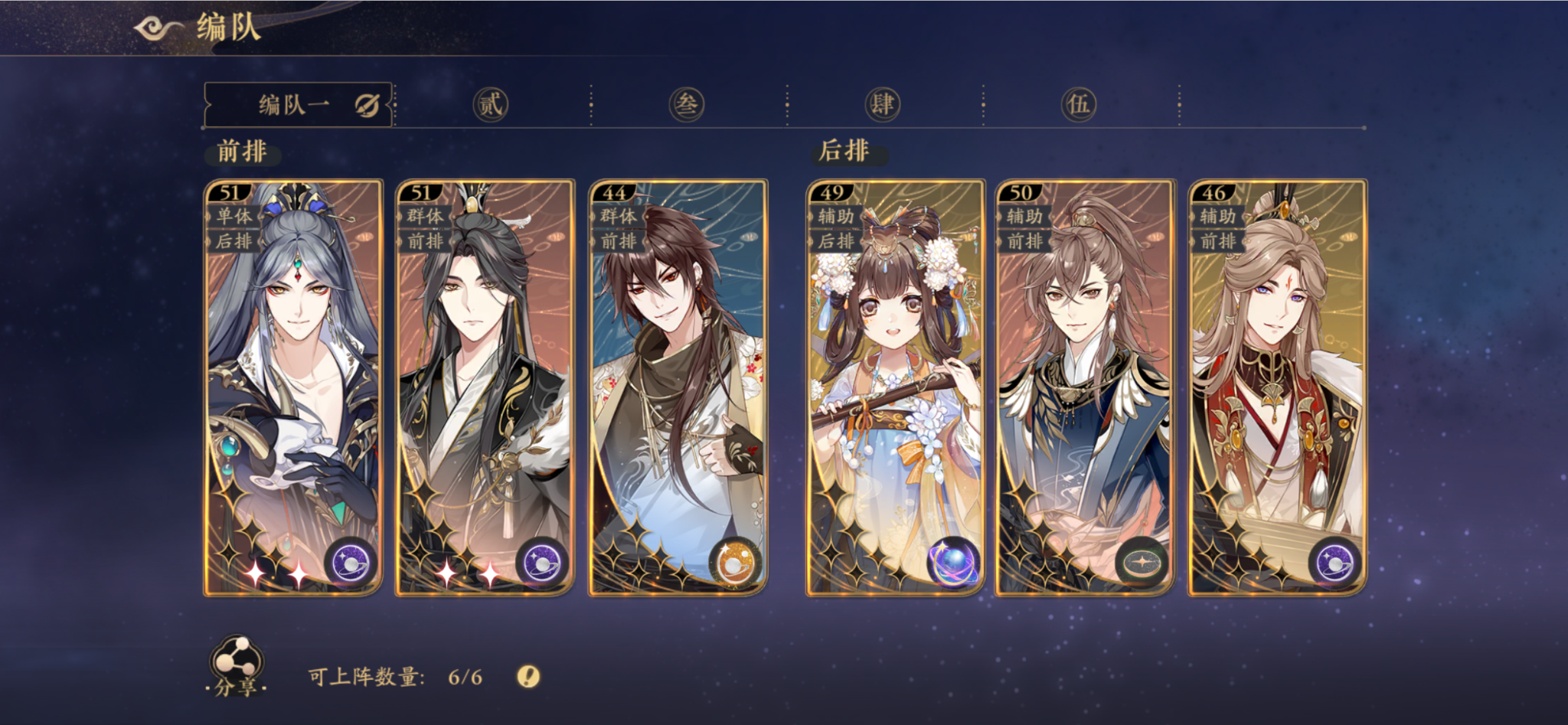Select silver-haired level 51 单体 character card

coord(293,387)
